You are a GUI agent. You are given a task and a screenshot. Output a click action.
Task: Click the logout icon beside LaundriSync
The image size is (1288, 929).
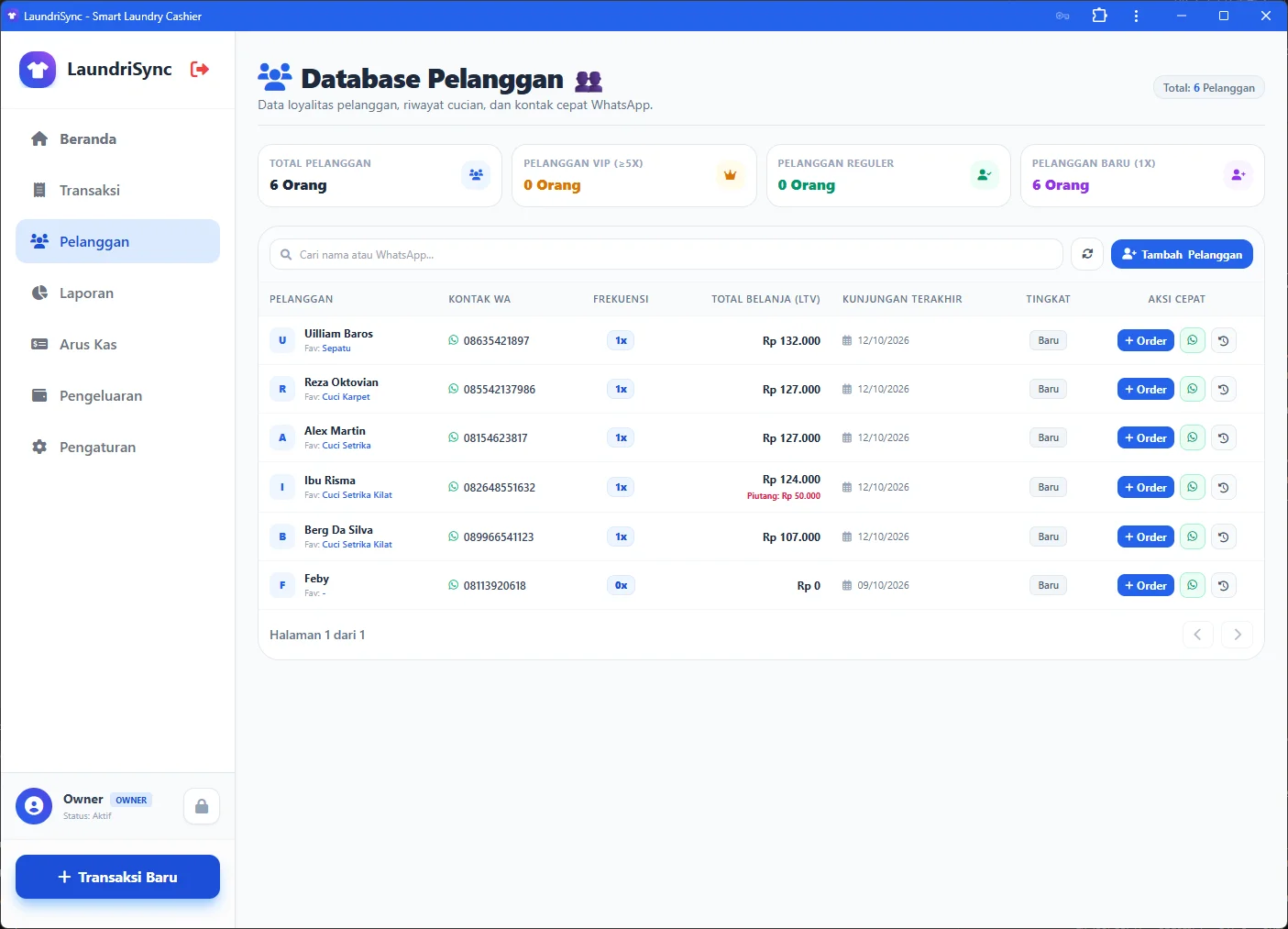pos(200,69)
